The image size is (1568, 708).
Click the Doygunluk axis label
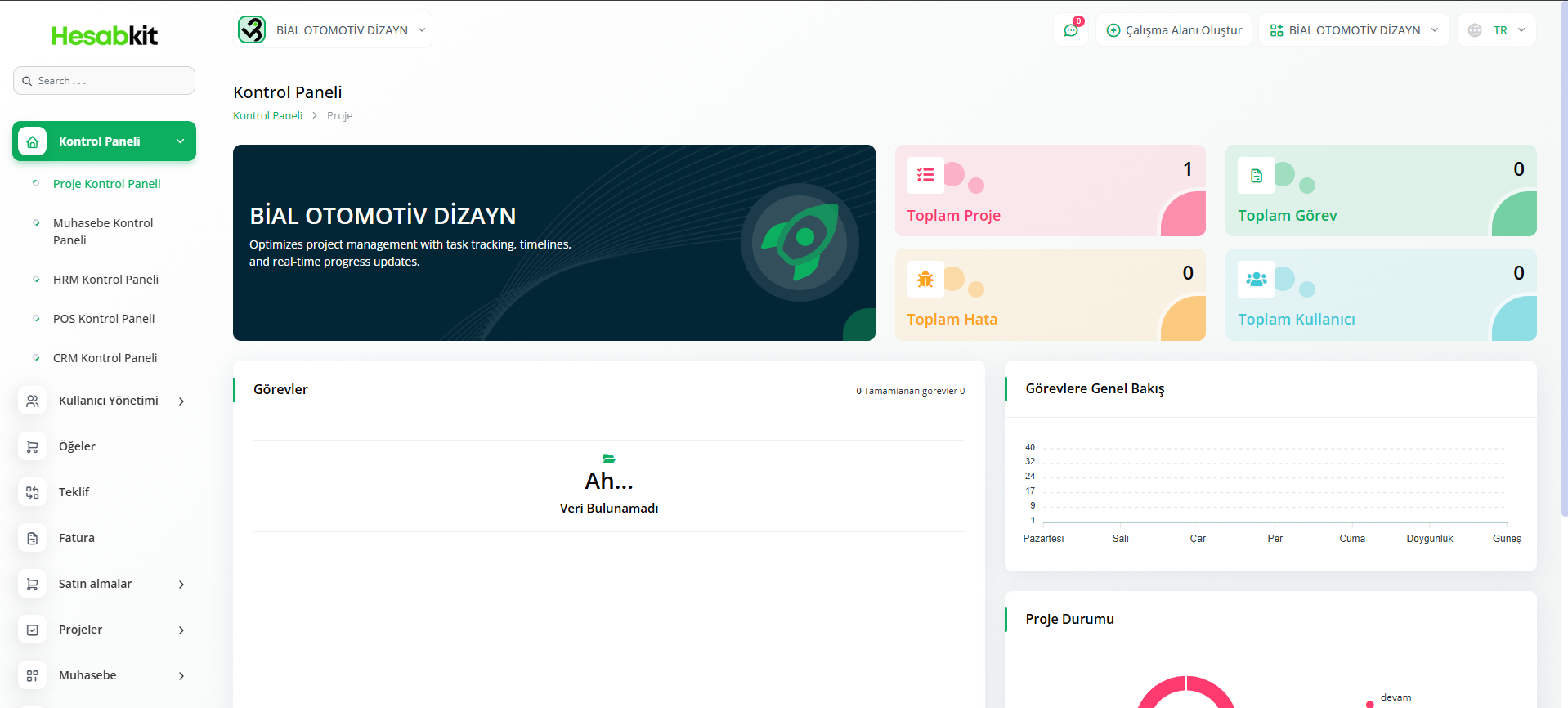[x=1429, y=539]
